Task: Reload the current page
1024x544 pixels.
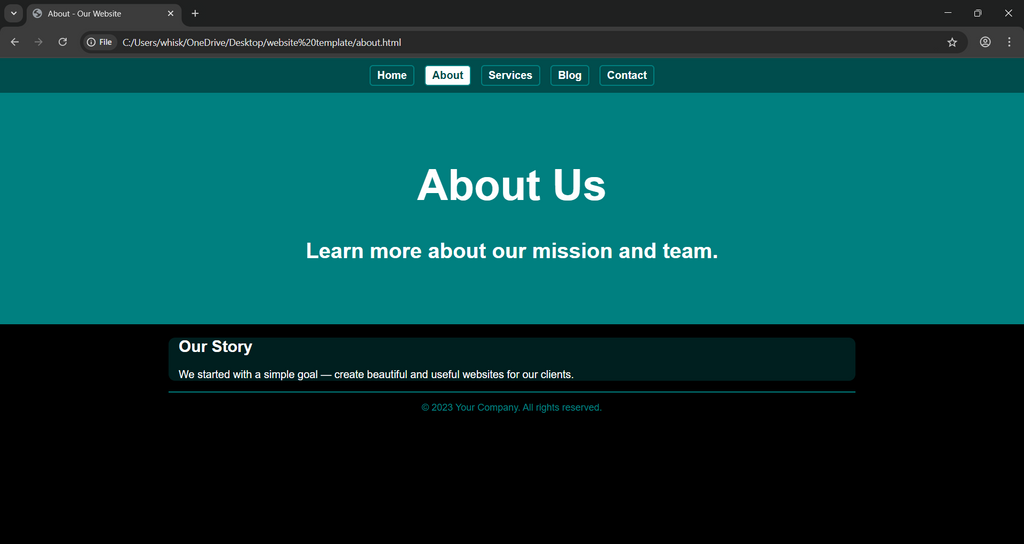Action: [63, 42]
